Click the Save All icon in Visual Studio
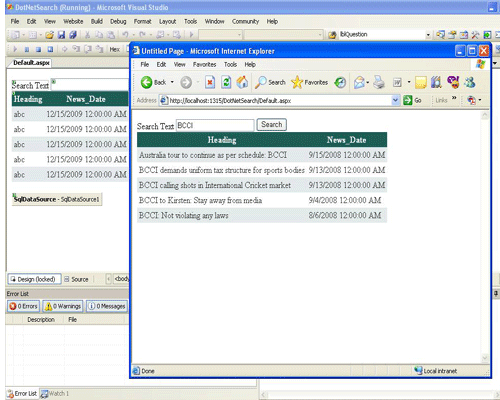500x400 pixels. pos(73,35)
